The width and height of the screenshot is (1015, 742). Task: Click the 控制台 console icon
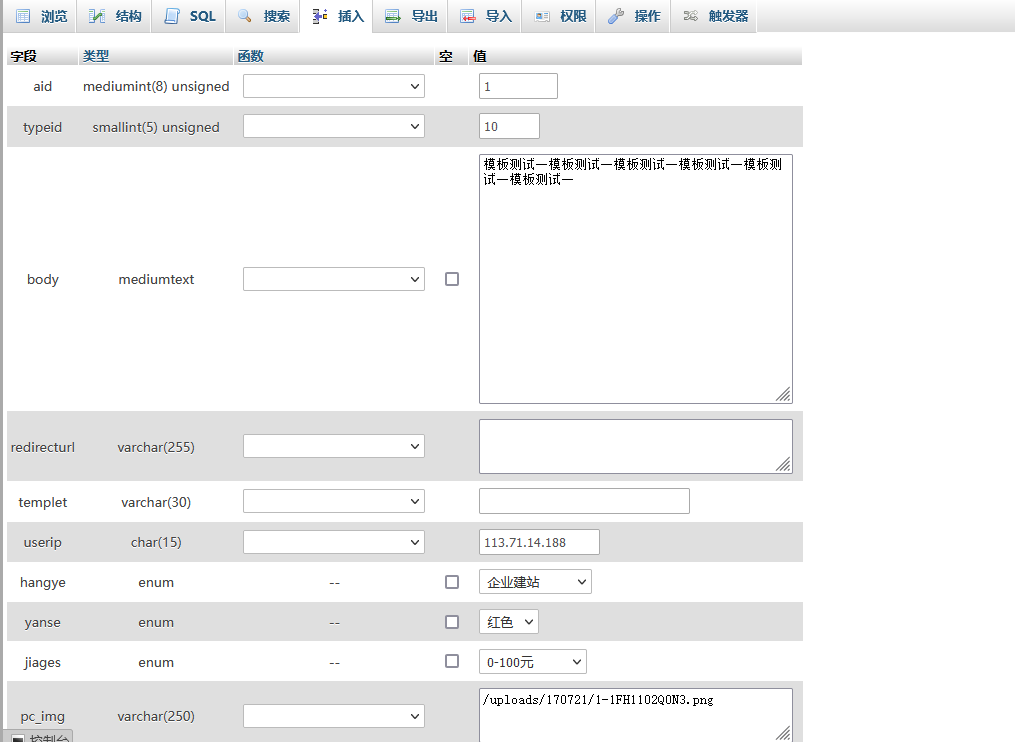[18, 738]
